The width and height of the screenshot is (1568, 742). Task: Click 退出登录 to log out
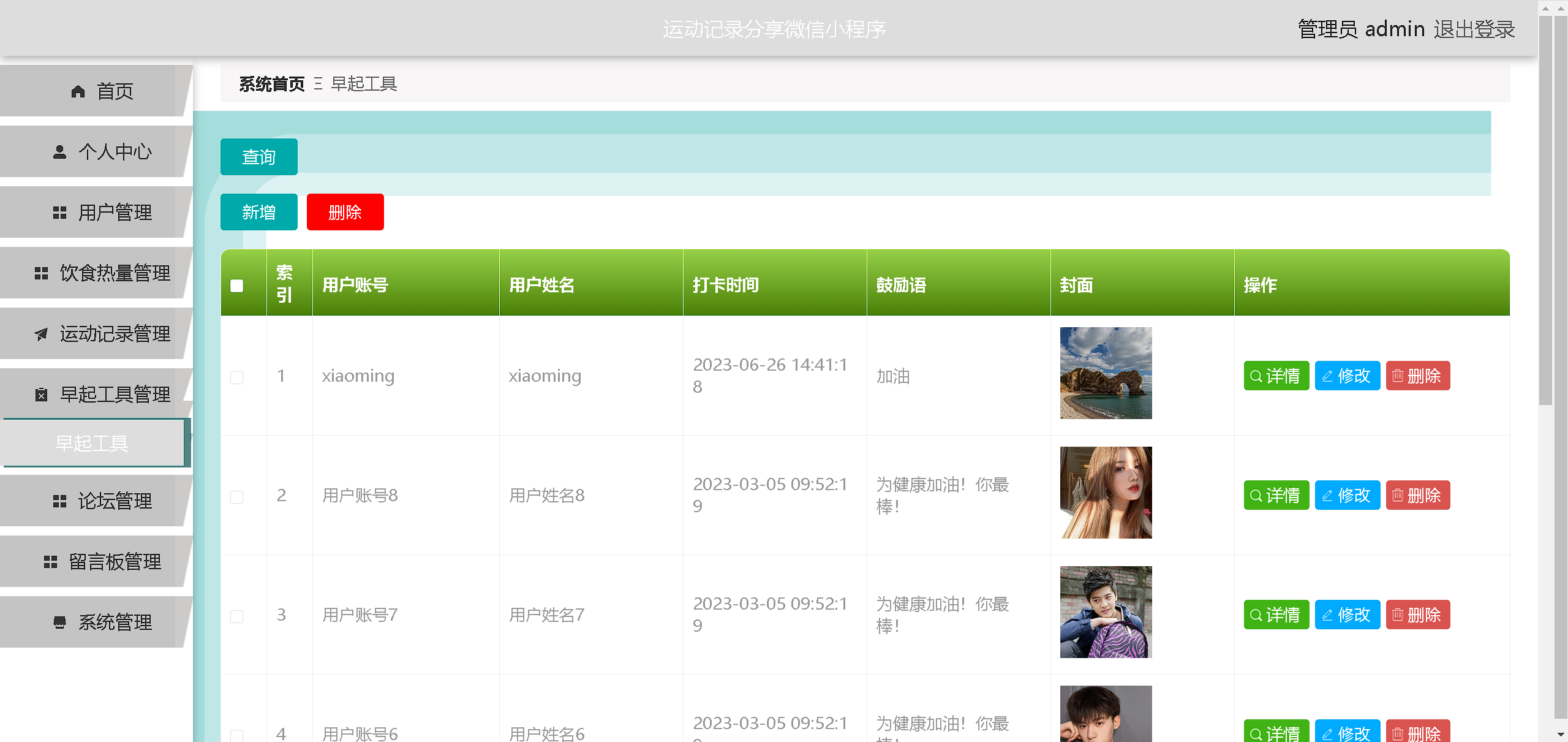(1474, 29)
